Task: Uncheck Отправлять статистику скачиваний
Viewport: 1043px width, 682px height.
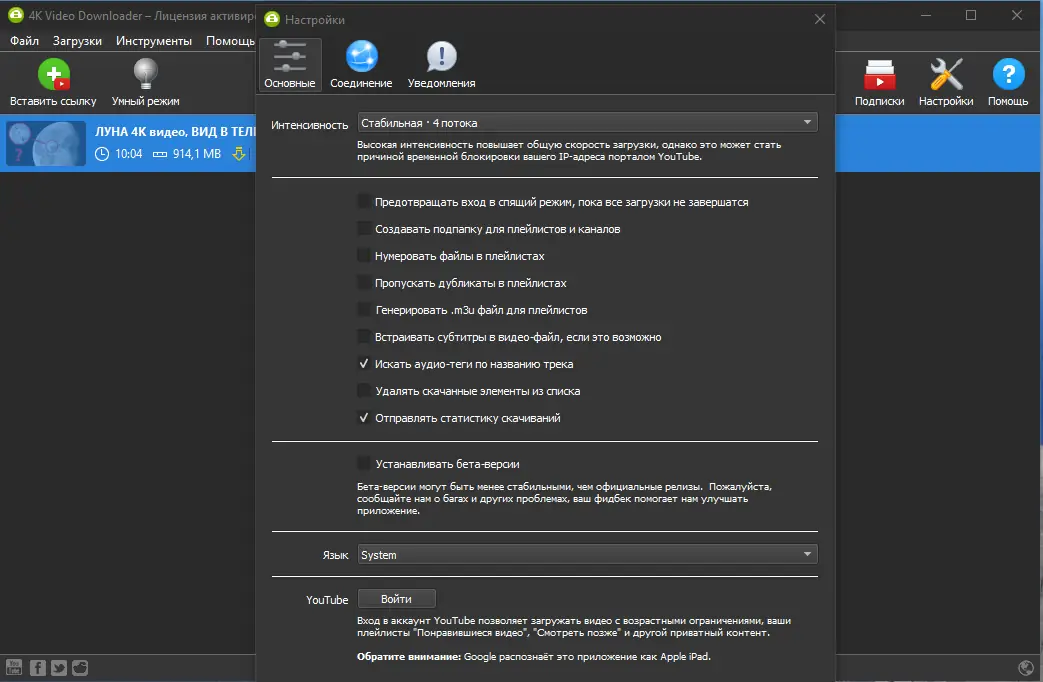Action: tap(364, 418)
